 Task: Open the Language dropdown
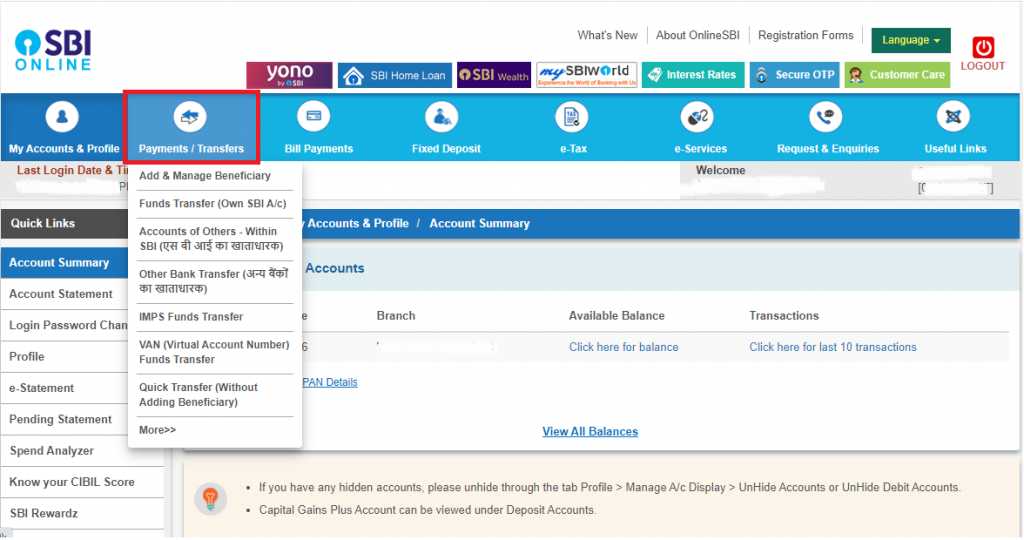tap(911, 40)
